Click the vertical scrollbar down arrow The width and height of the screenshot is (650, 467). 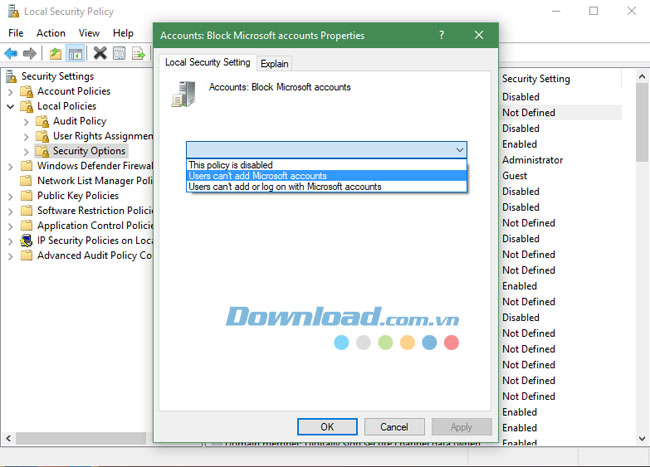point(642,438)
